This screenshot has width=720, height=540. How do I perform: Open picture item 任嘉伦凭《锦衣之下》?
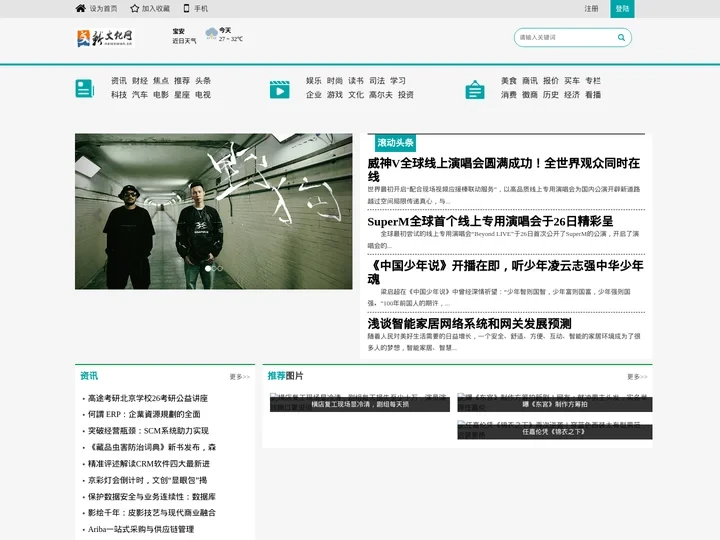(555, 430)
